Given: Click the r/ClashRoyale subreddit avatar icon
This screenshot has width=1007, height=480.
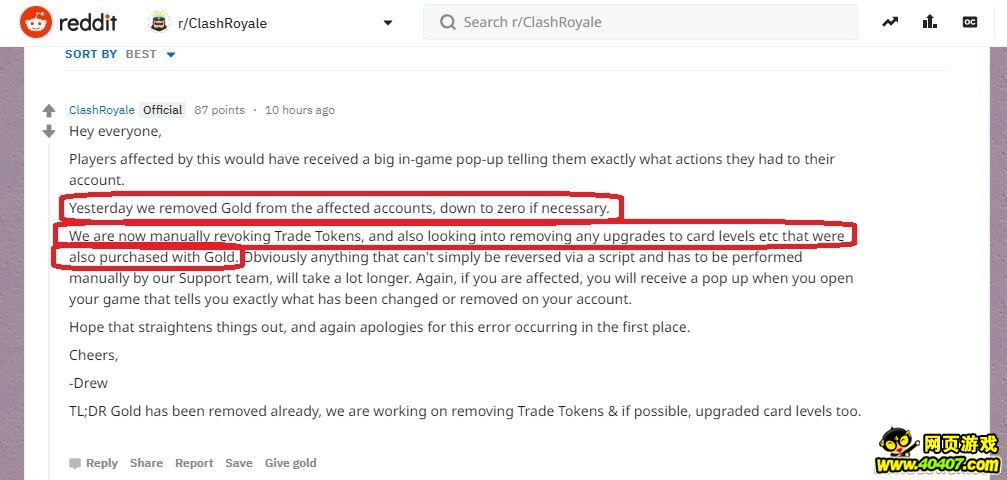Looking at the screenshot, I should click(159, 22).
